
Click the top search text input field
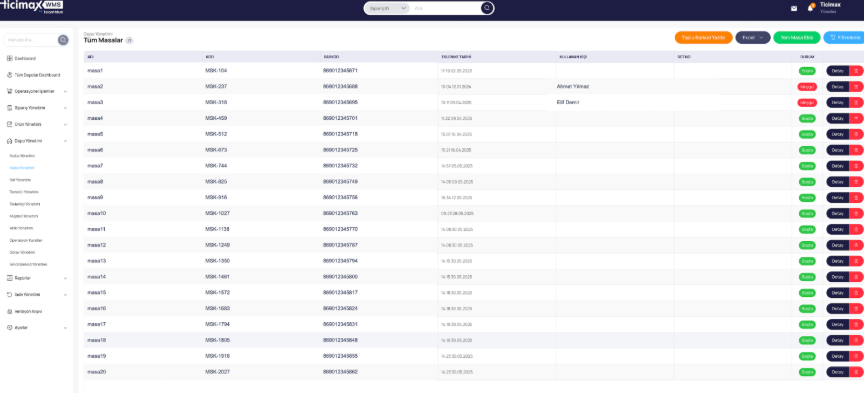pyautogui.click(x=445, y=8)
